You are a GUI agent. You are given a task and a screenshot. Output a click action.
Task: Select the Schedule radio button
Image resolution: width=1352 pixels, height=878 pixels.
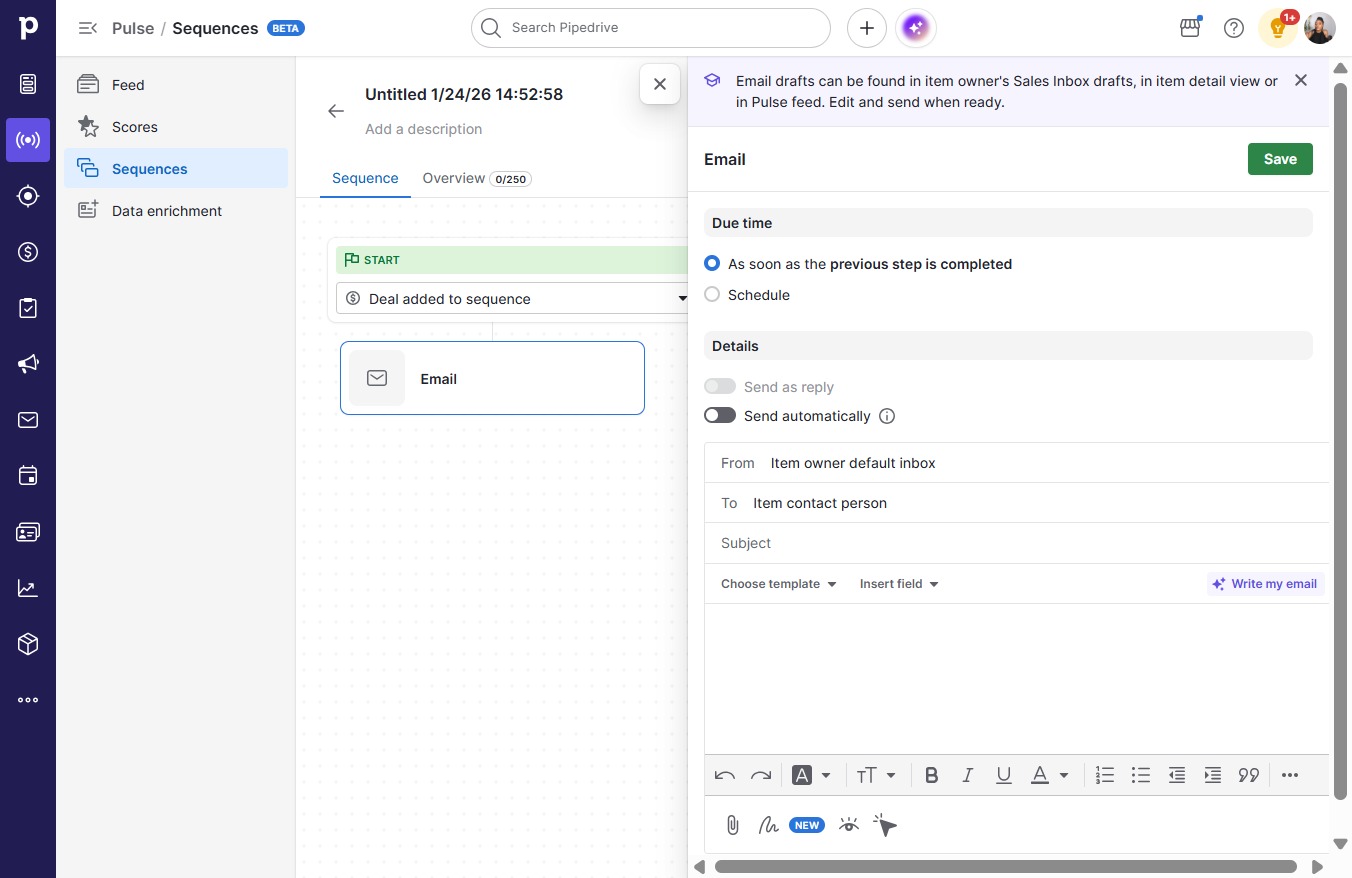(712, 295)
